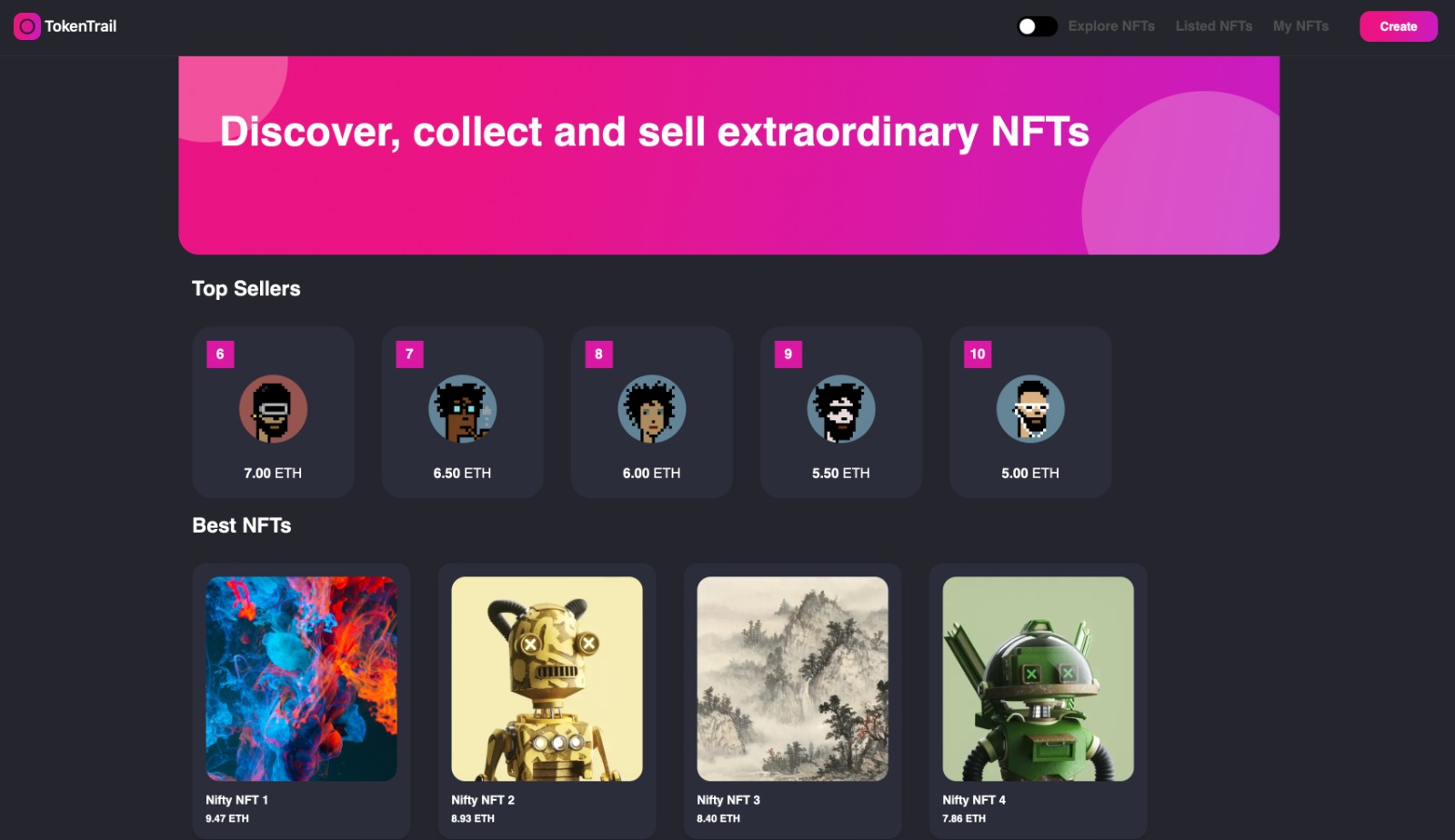Open the Explore NFTs page
Screen dimensions: 1455x840
[x=1111, y=26]
